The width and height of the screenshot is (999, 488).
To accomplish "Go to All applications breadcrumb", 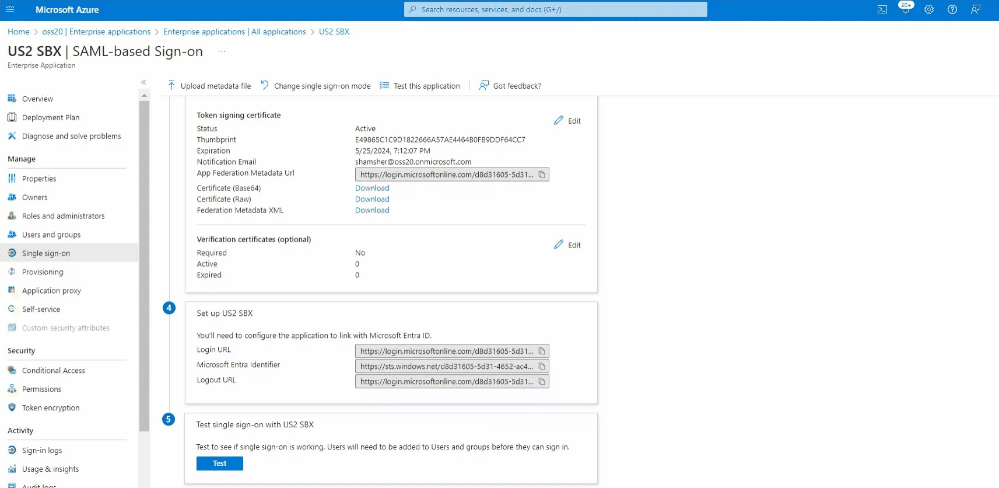I will (x=235, y=31).
